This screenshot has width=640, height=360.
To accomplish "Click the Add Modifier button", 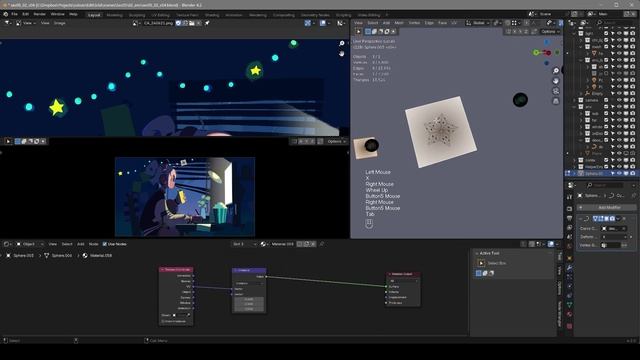I will [x=606, y=208].
